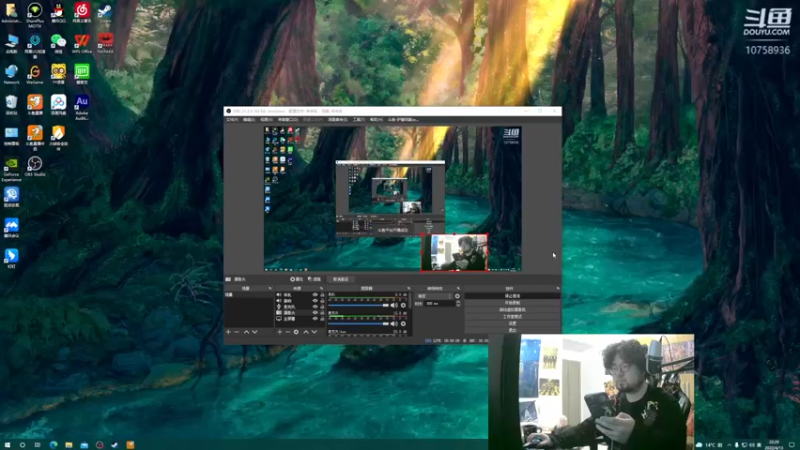This screenshot has width=800, height=450.
Task: Open settings gear of first mixer channel
Action: tap(403, 305)
